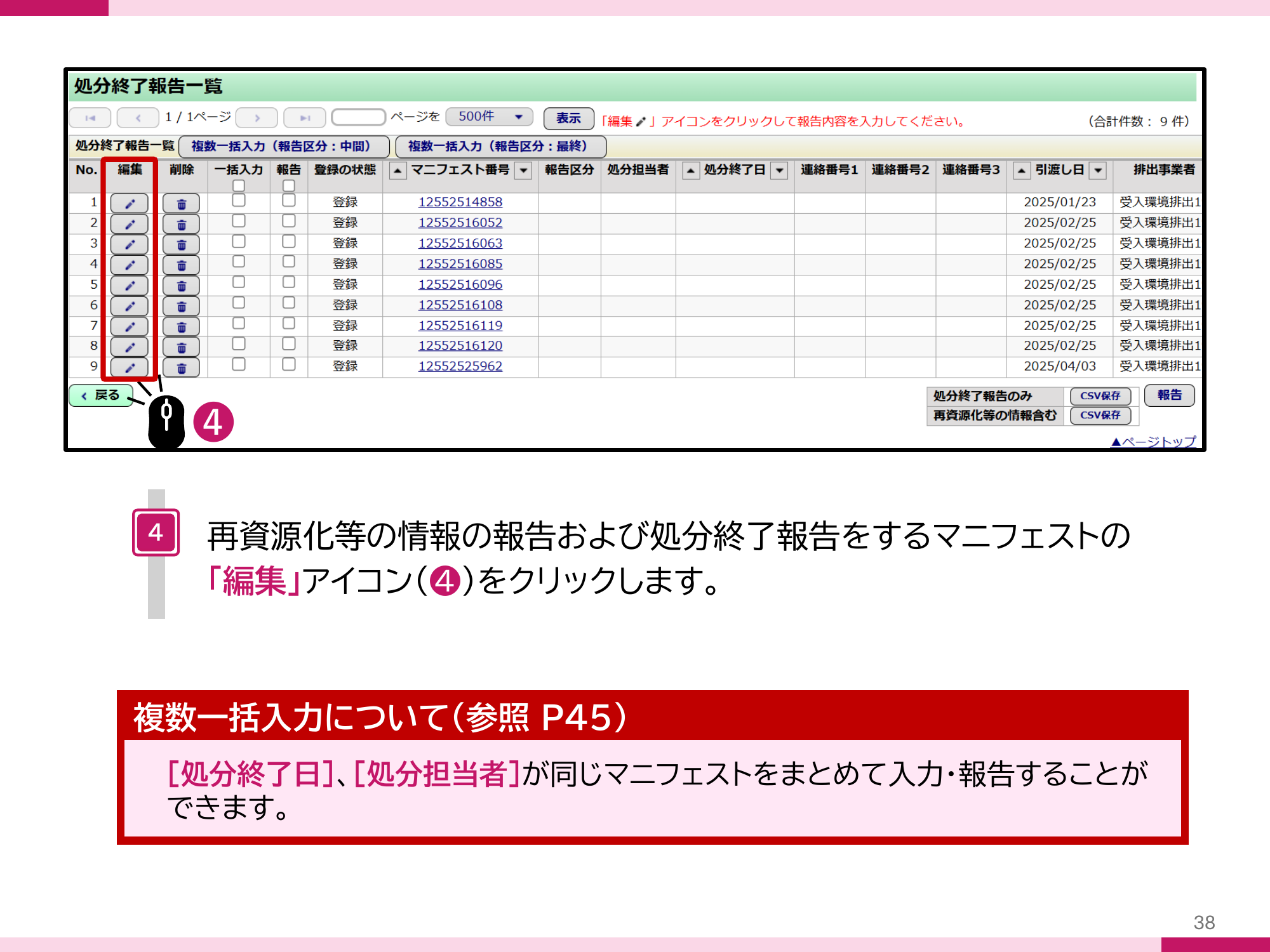The width and height of the screenshot is (1270, 952).
Task: Sort ascending by 引渡し日
Action: tap(1022, 171)
